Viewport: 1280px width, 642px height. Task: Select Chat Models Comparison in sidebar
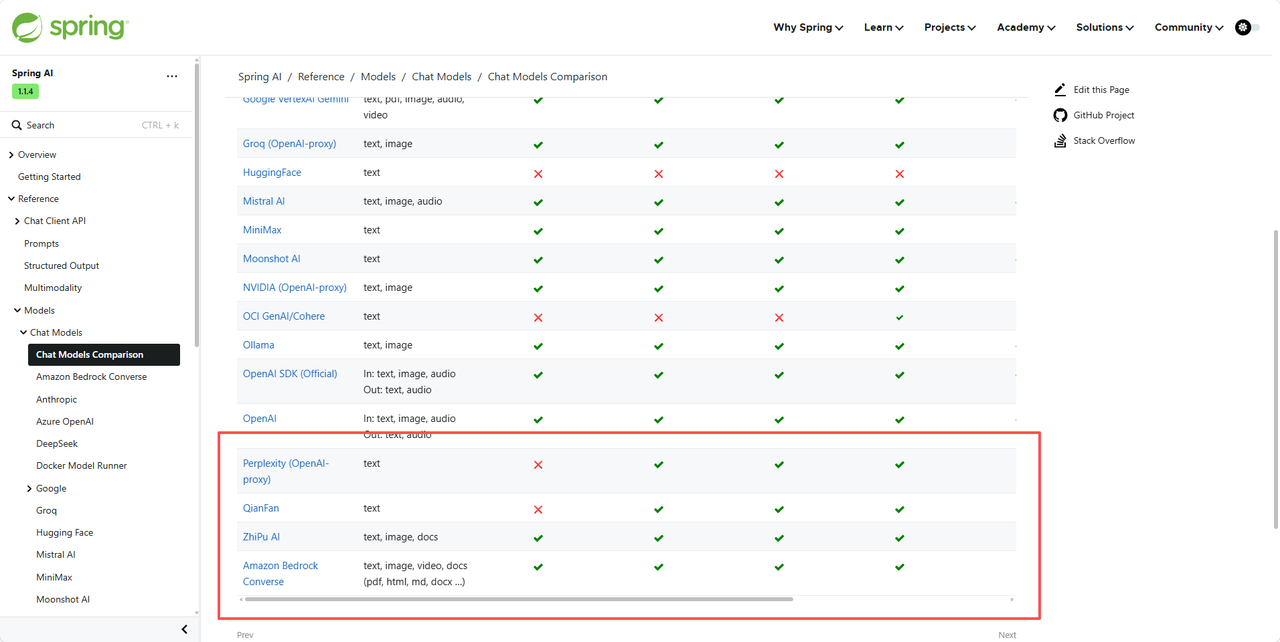pos(104,355)
